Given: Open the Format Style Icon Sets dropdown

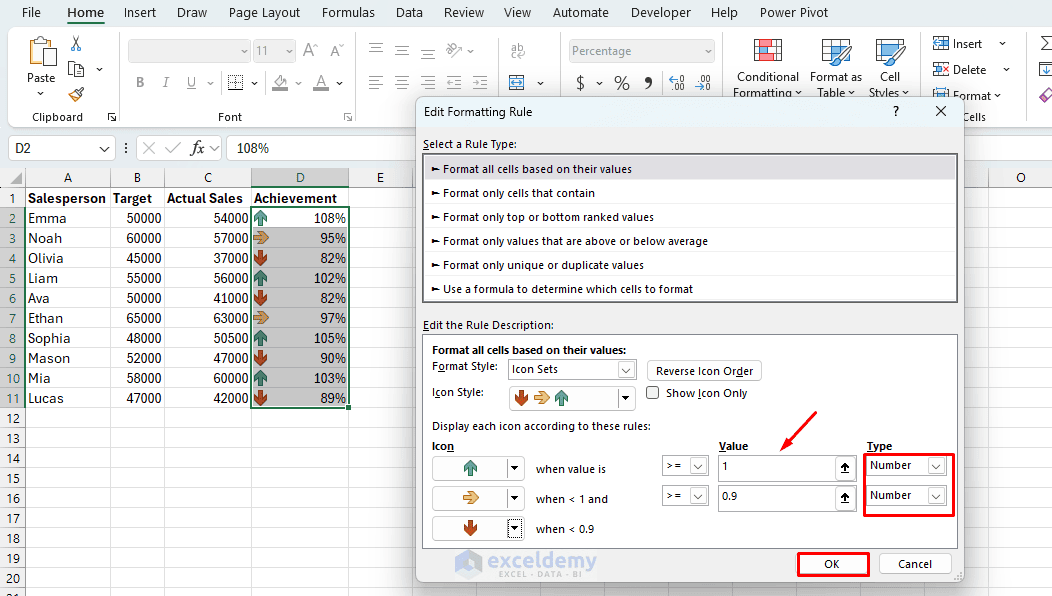Looking at the screenshot, I should (625, 370).
